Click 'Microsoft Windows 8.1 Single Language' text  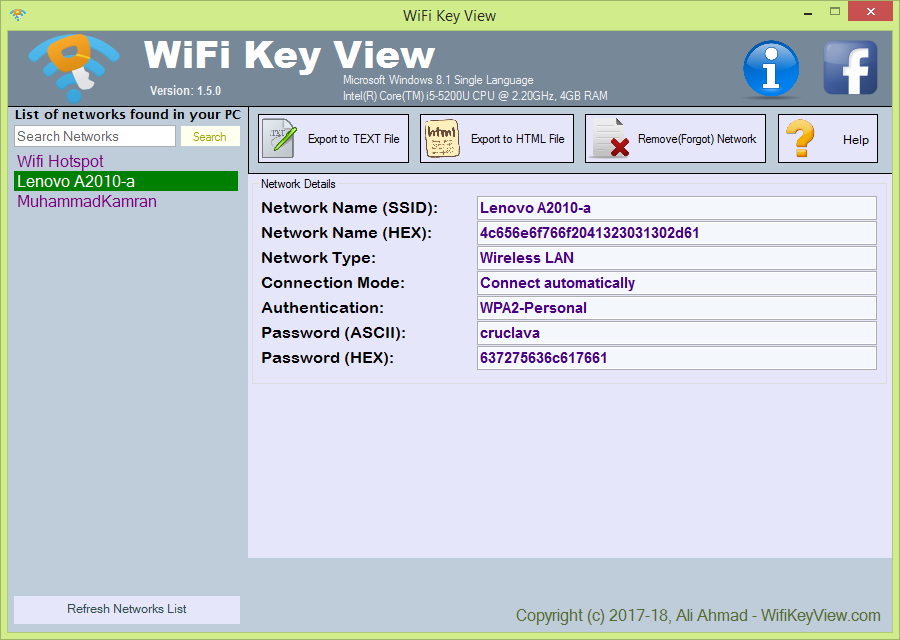438,80
